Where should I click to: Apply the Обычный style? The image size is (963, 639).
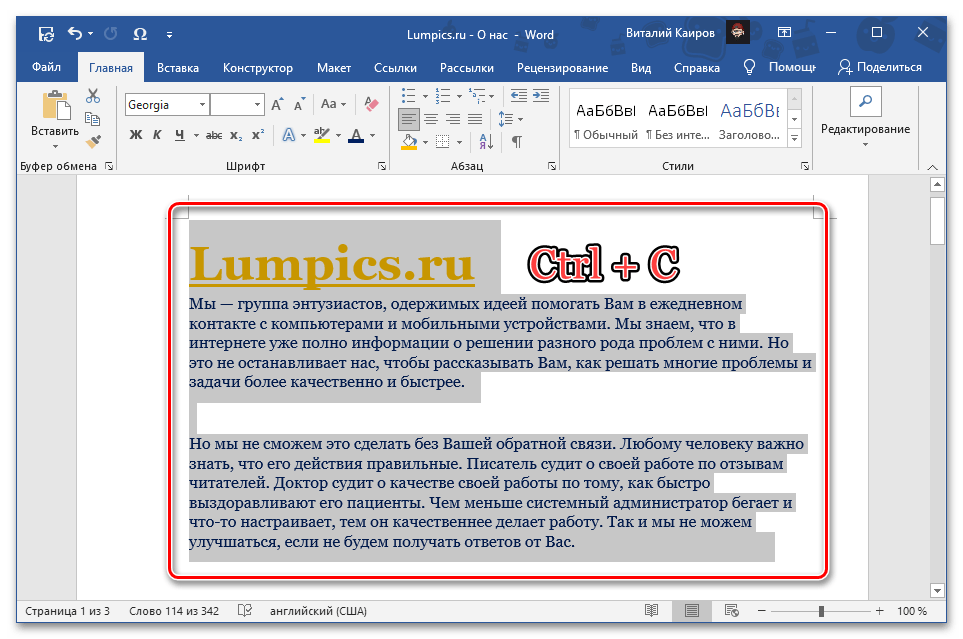tap(606, 120)
